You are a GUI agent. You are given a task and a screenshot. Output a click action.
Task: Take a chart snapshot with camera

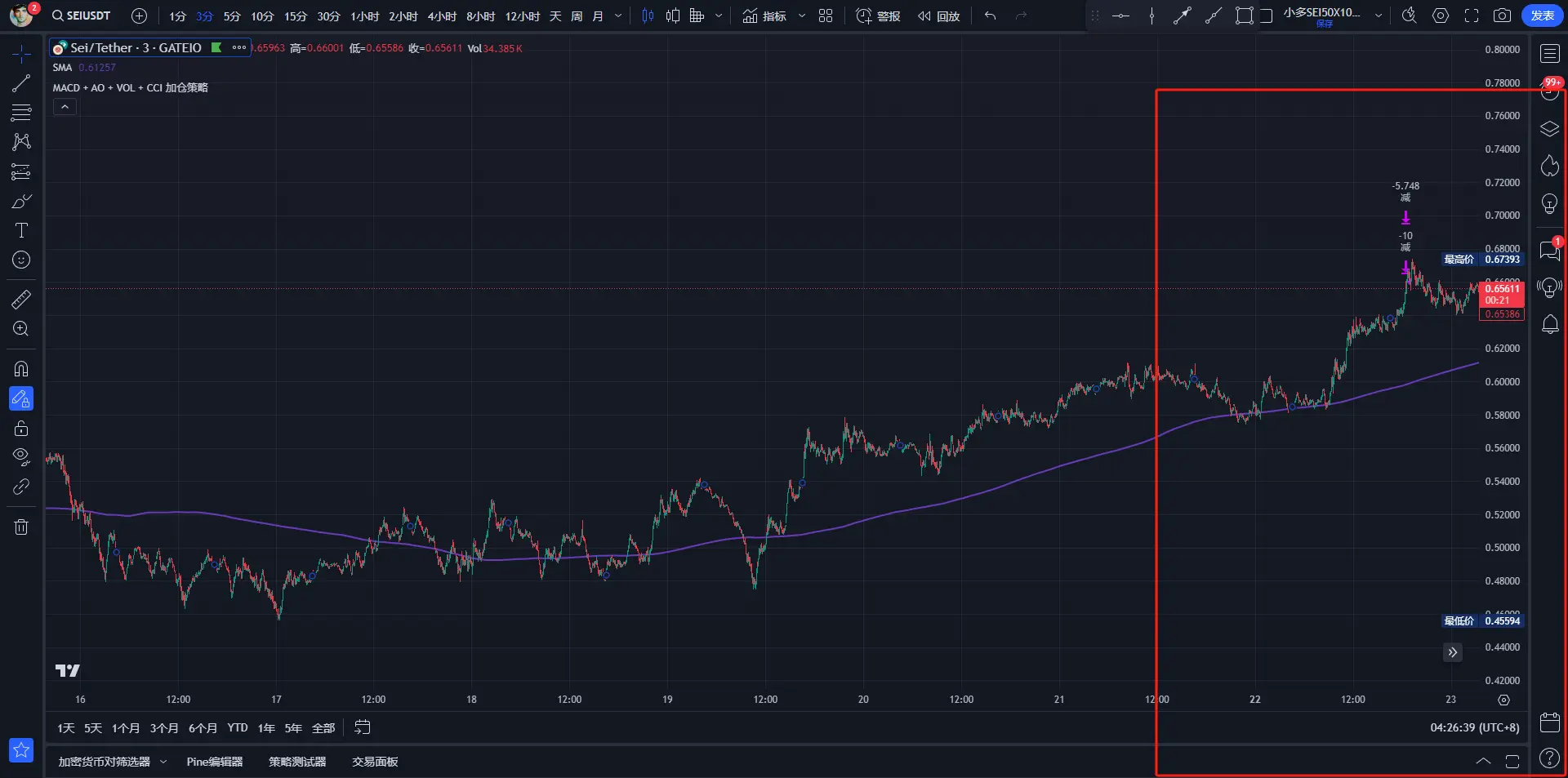(x=1502, y=16)
